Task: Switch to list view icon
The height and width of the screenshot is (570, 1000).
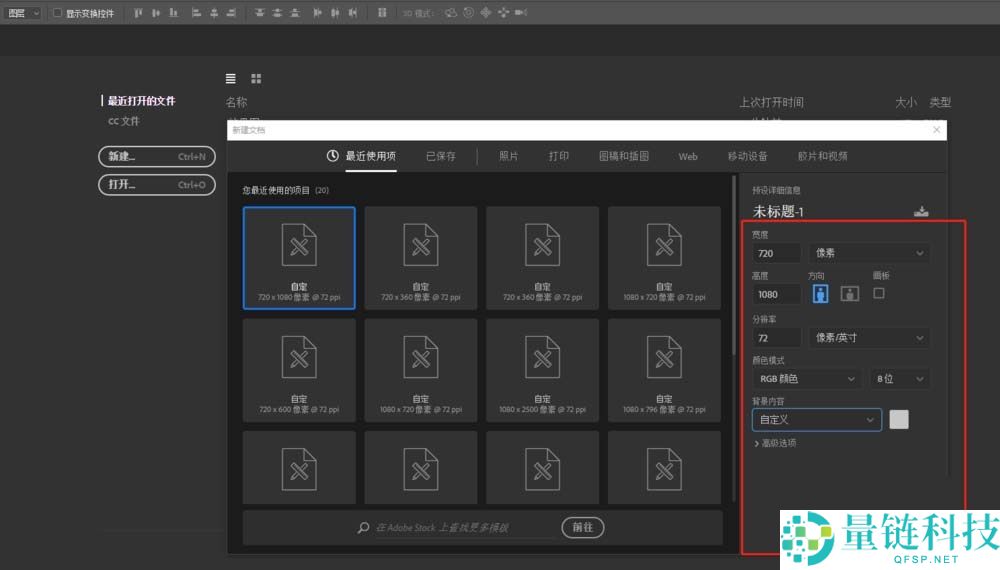Action: click(x=231, y=78)
